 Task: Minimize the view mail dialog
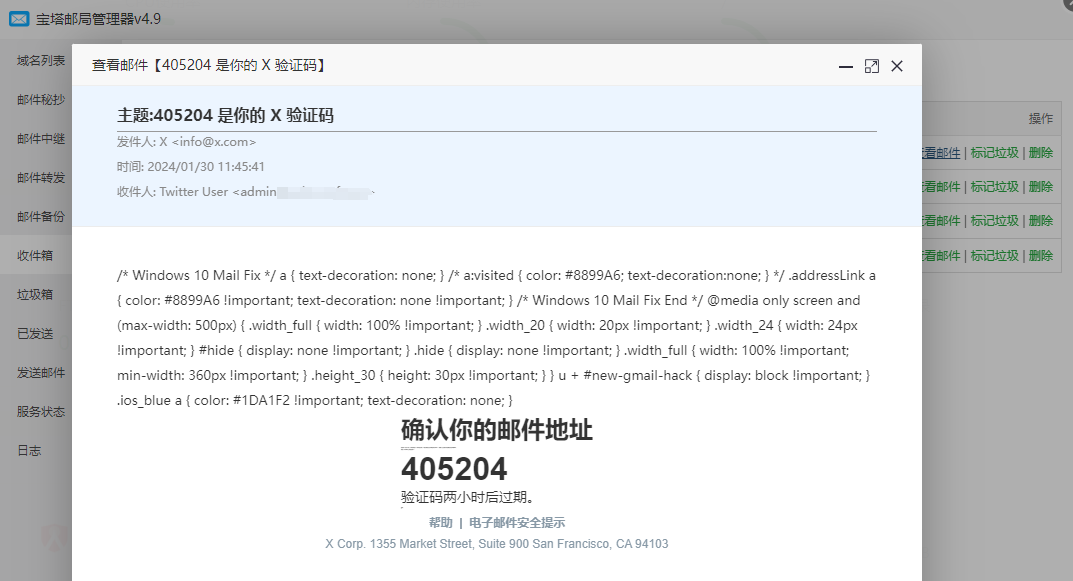point(846,66)
